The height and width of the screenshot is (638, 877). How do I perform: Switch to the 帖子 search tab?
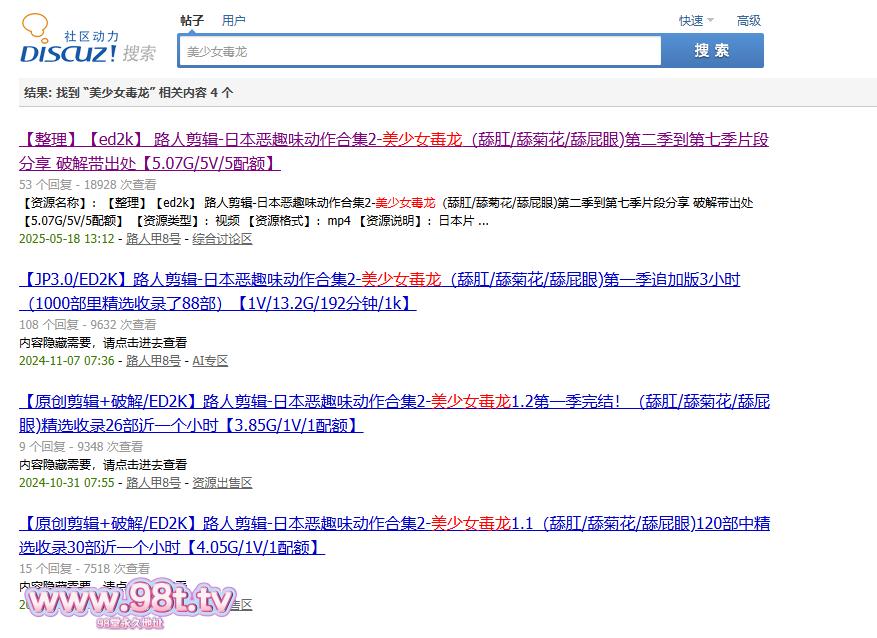[192, 20]
